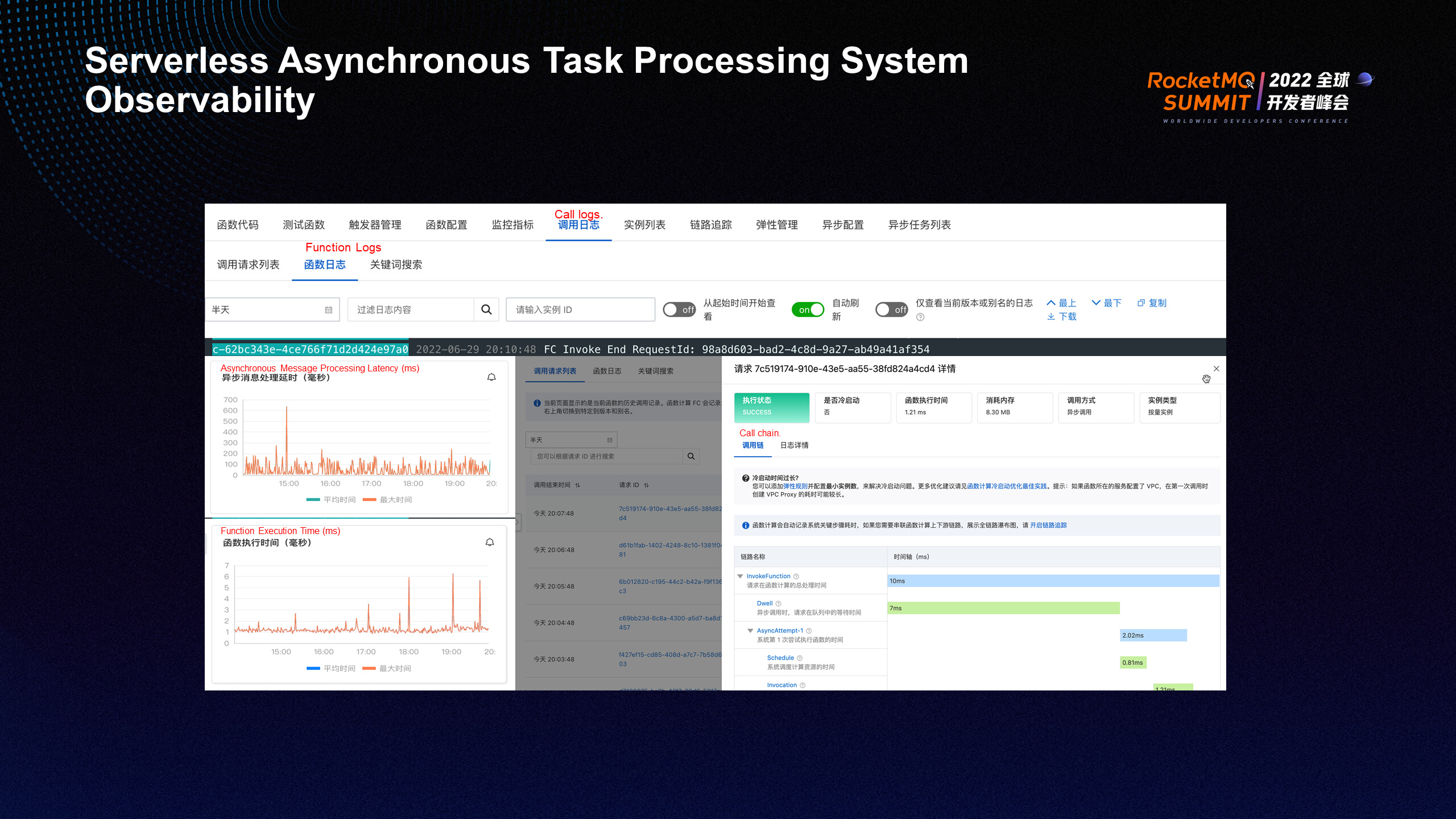Close the request details panel

pyautogui.click(x=1217, y=369)
